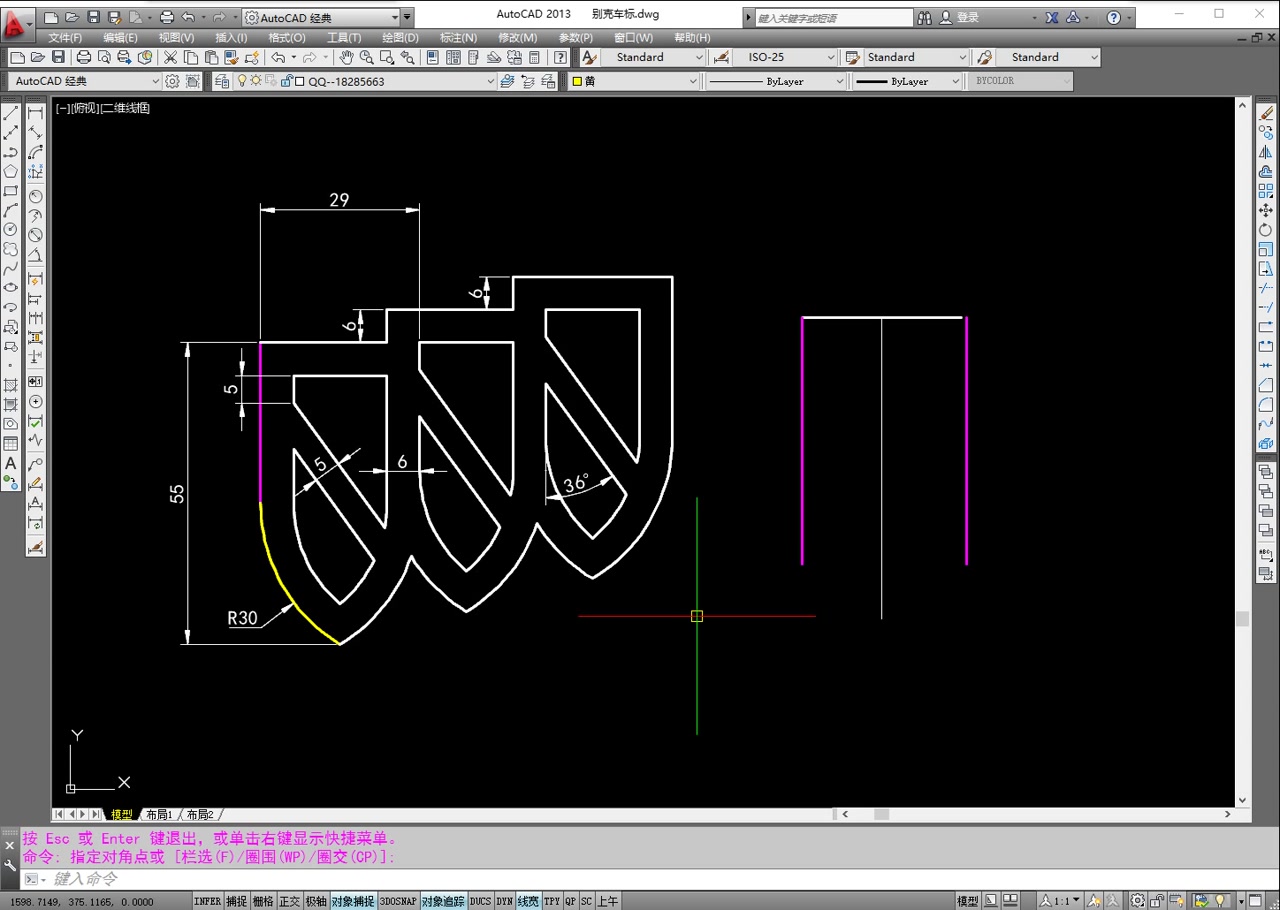The height and width of the screenshot is (910, 1280).
Task: Open the 标注(N) menu
Action: pos(459,38)
